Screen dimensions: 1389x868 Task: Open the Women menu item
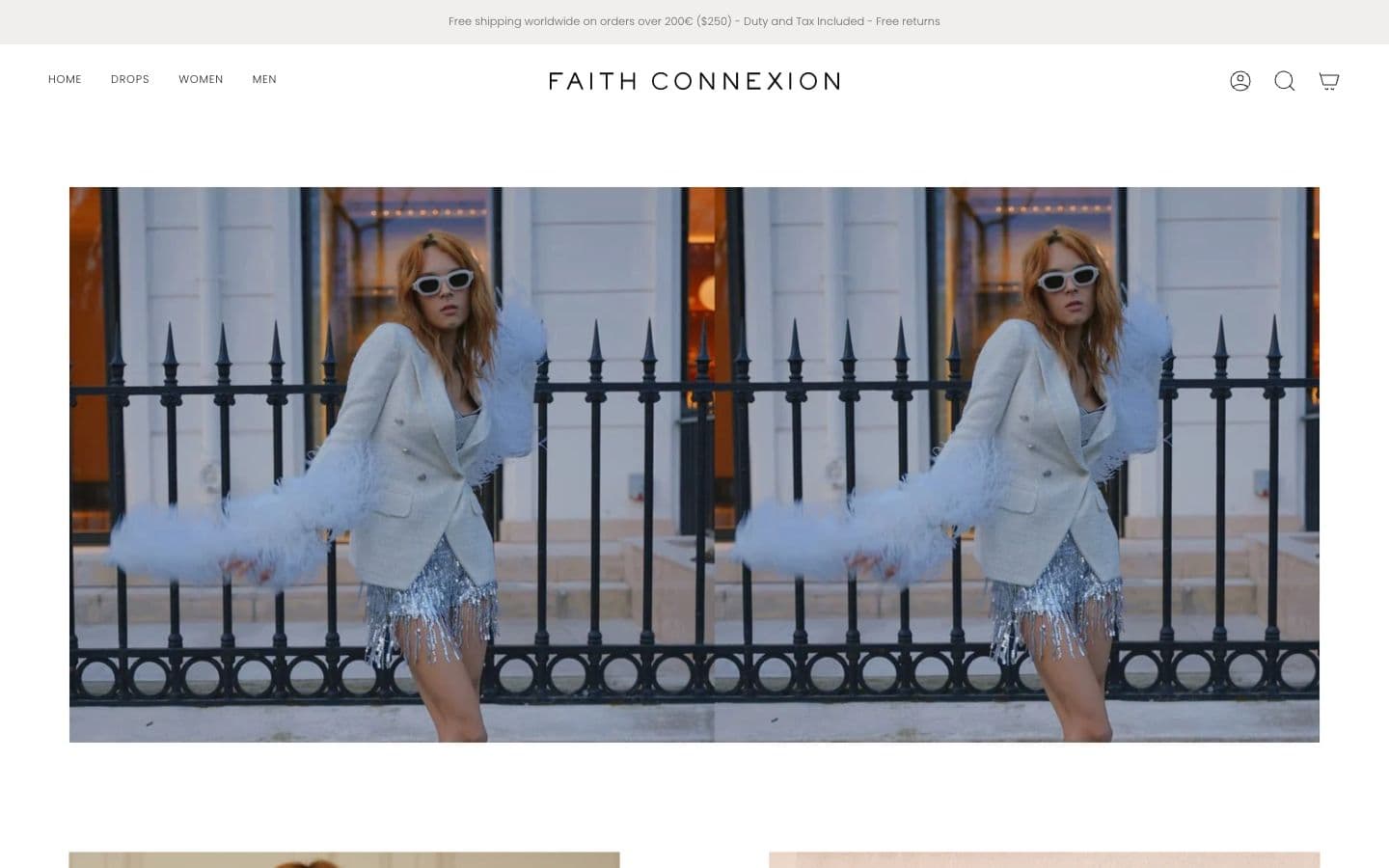[201, 79]
